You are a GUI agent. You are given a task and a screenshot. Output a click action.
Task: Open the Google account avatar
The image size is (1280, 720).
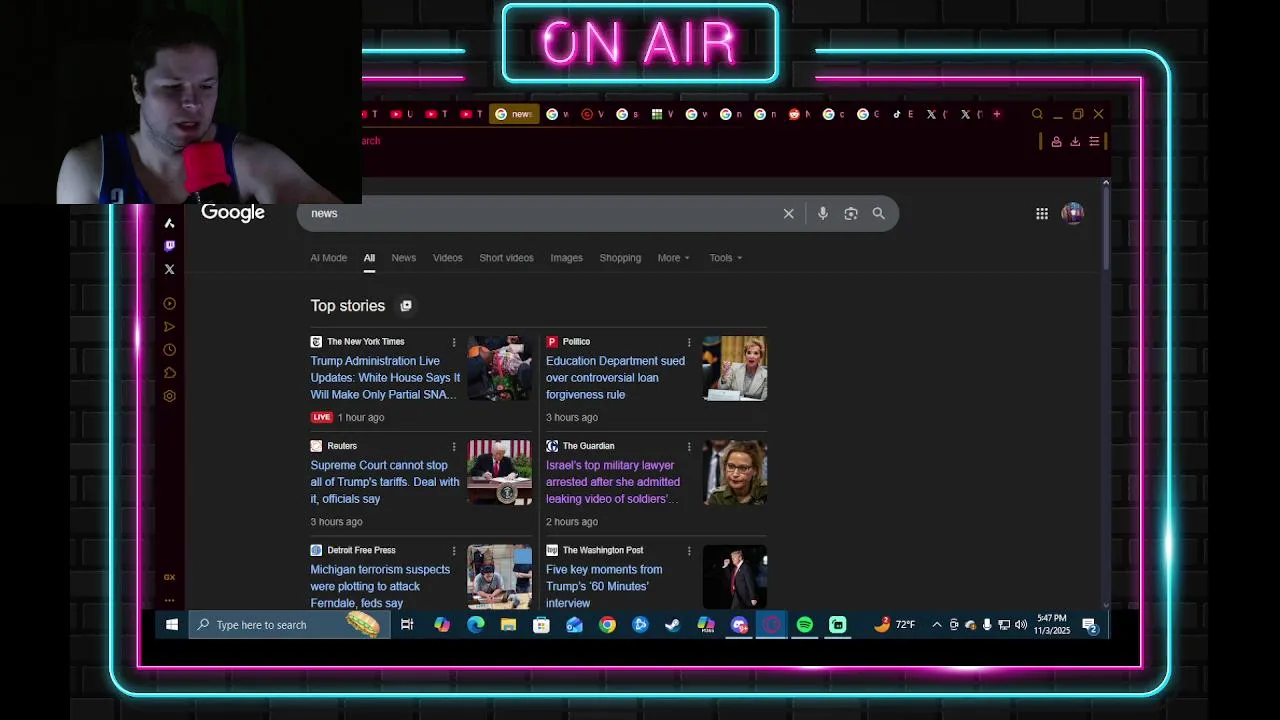(x=1072, y=213)
